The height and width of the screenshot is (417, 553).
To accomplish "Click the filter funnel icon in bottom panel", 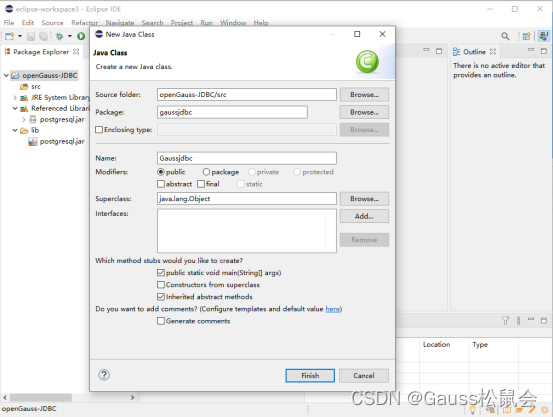I will pos(505,320).
